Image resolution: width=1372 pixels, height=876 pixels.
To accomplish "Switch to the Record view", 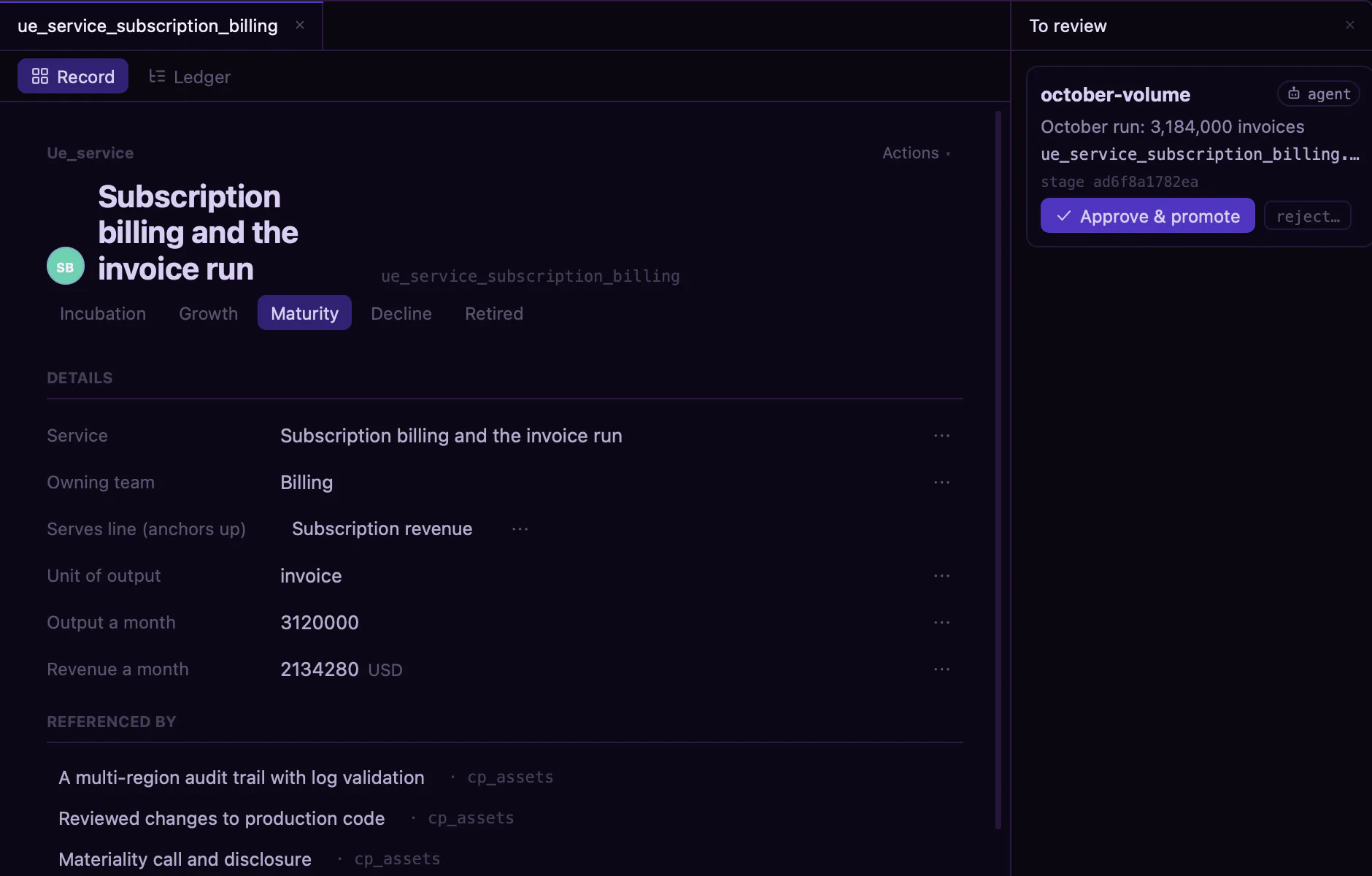I will [x=73, y=77].
